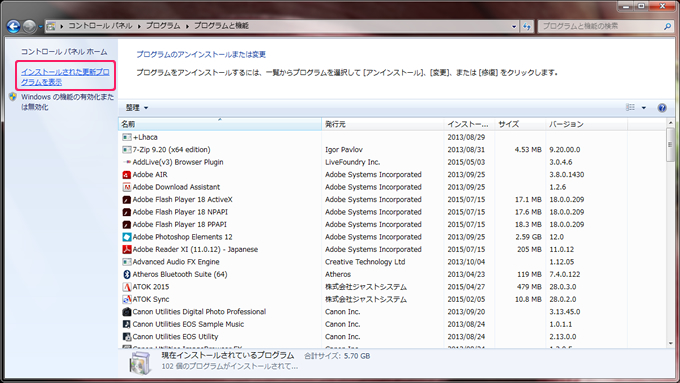Click the Digital Photo Professional icon
Viewport: 680px width, 383px height.
pos(127,312)
